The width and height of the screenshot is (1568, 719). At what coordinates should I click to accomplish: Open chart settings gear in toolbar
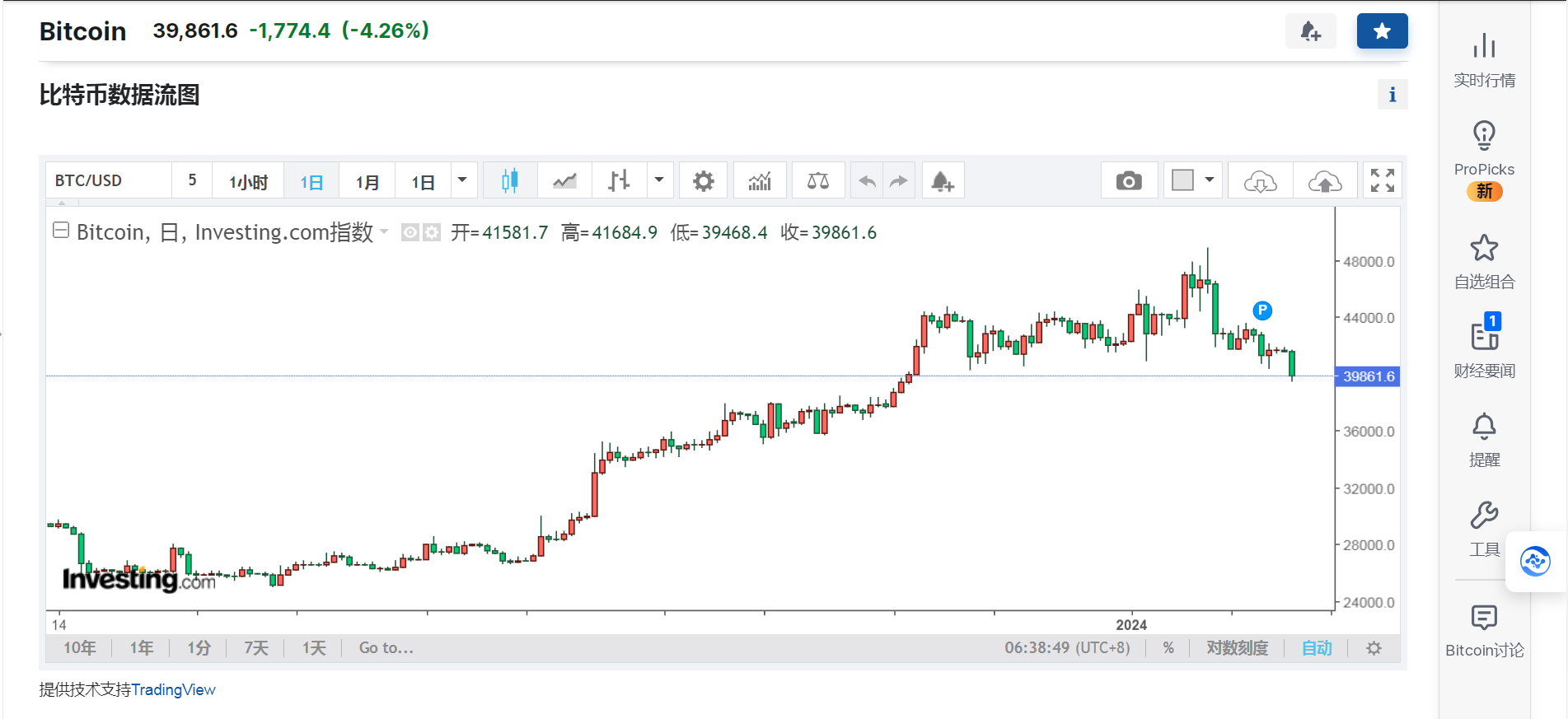point(703,181)
